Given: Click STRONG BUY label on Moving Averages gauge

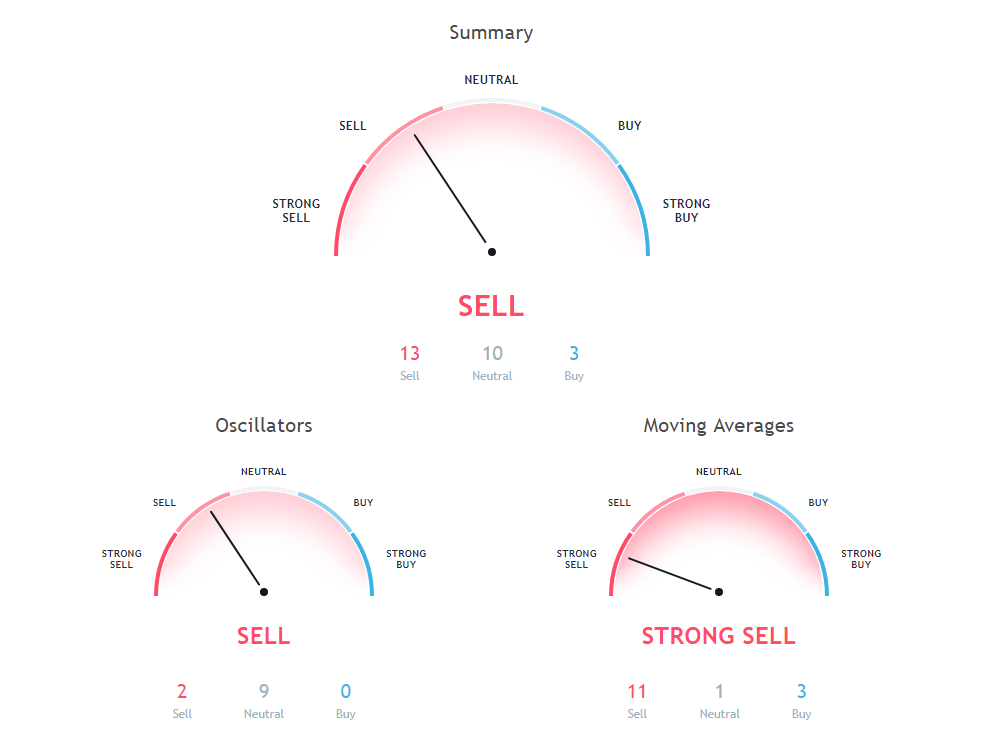Looking at the screenshot, I should click(x=860, y=559).
